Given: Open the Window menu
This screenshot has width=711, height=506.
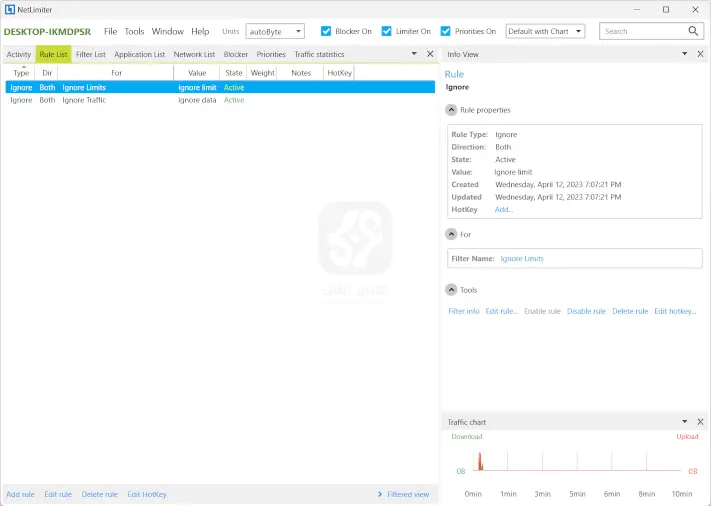Looking at the screenshot, I should coord(167,31).
